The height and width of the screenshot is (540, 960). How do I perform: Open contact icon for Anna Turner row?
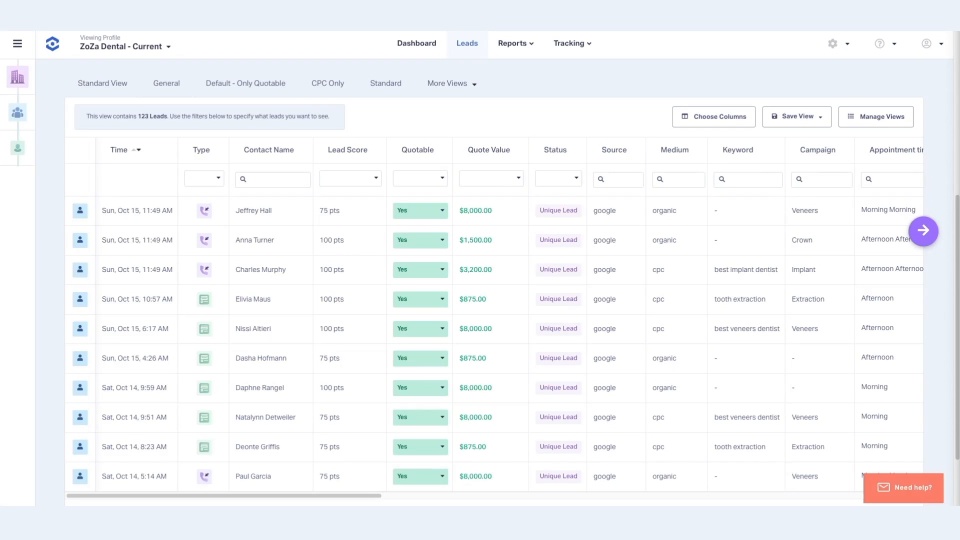[80, 240]
